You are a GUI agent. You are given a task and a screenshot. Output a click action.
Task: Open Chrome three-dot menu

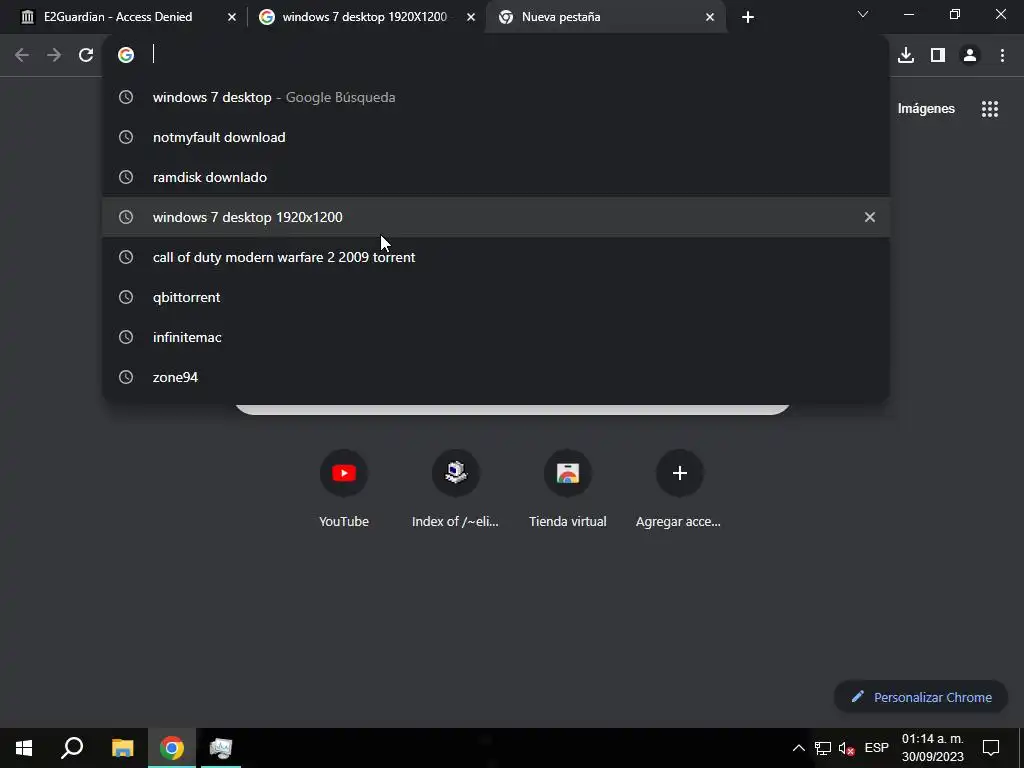click(x=1002, y=55)
